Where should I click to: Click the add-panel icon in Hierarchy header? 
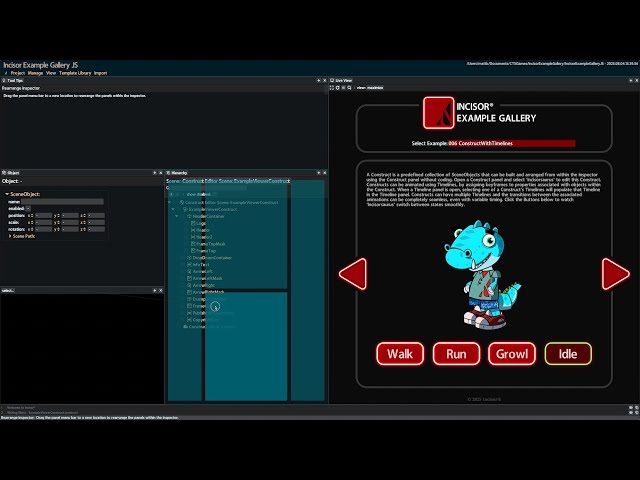pyautogui.click(x=318, y=173)
